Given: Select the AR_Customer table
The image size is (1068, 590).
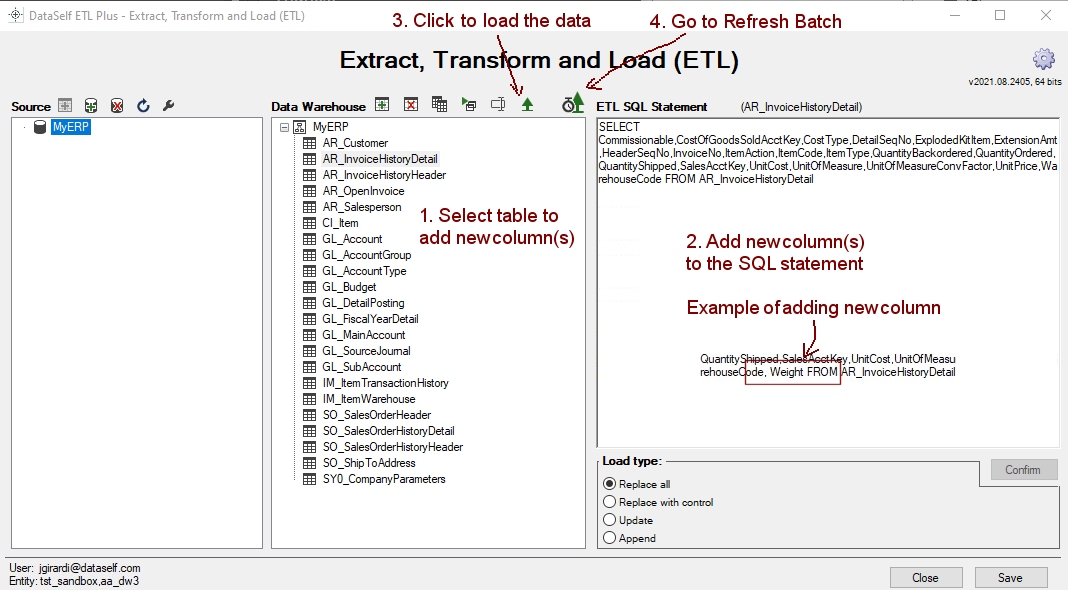Looking at the screenshot, I should pos(354,143).
